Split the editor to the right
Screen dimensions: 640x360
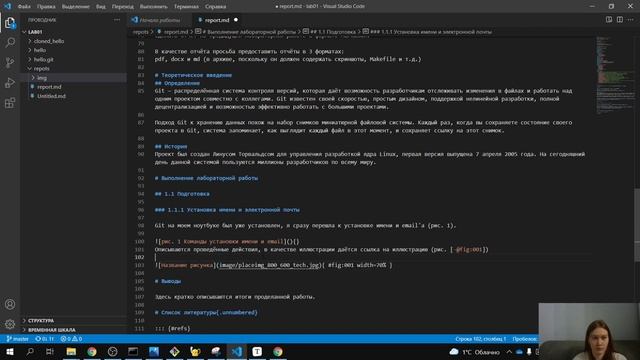point(620,20)
